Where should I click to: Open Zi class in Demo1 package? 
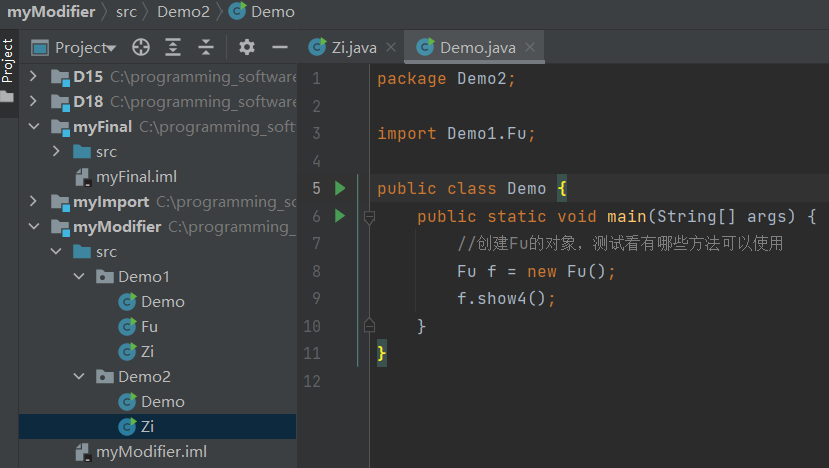coord(136,352)
